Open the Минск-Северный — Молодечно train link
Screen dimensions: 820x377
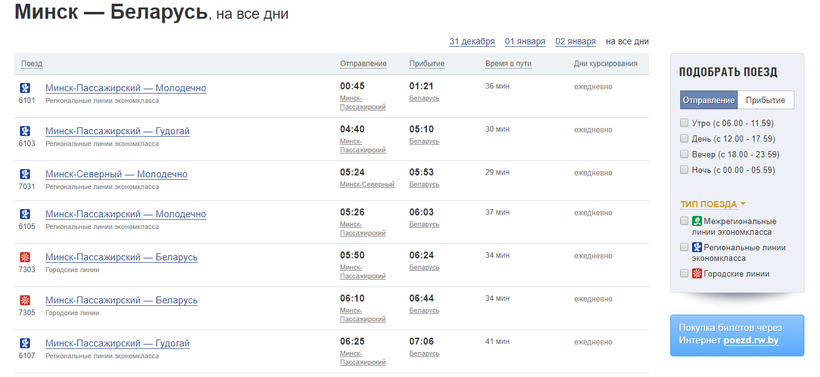pyautogui.click(x=116, y=174)
